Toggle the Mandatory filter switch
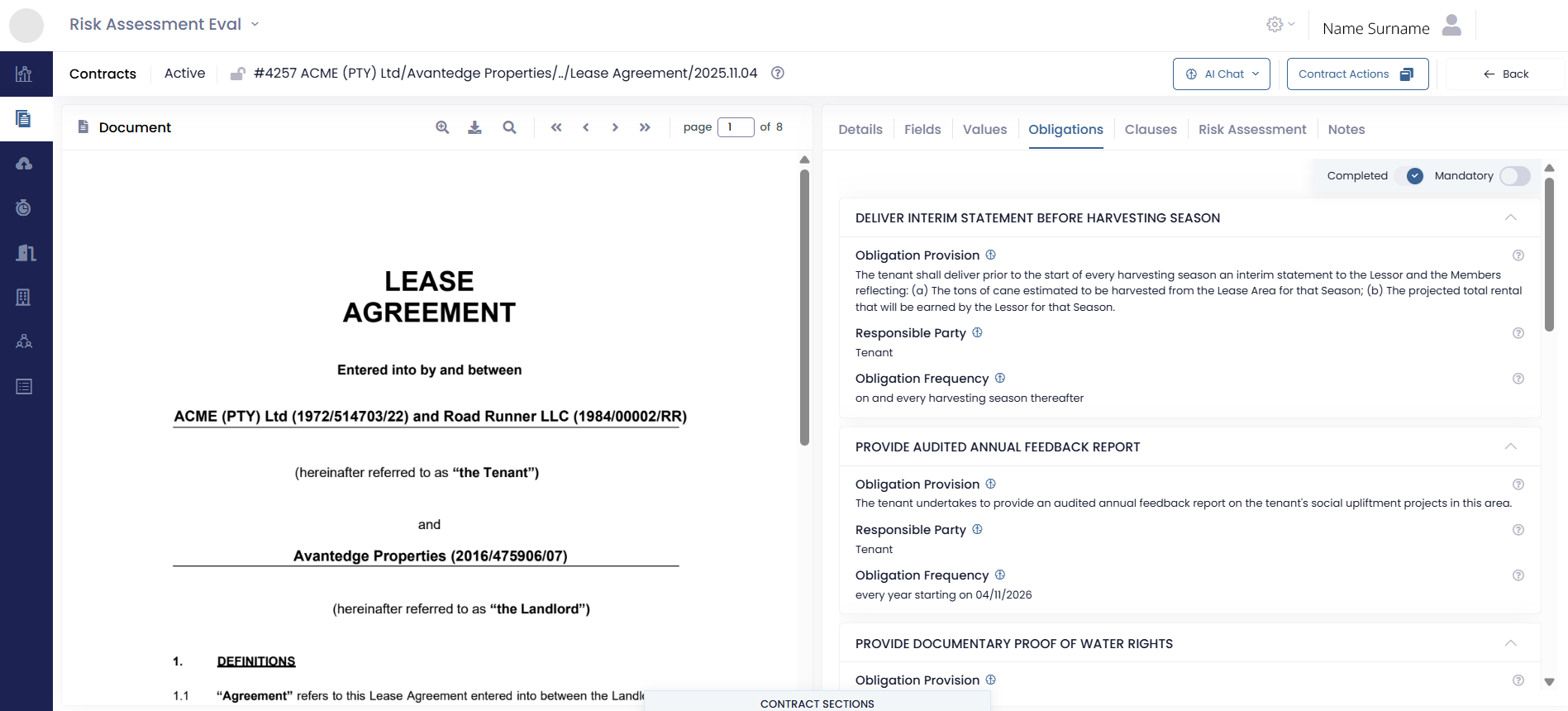 [1514, 176]
